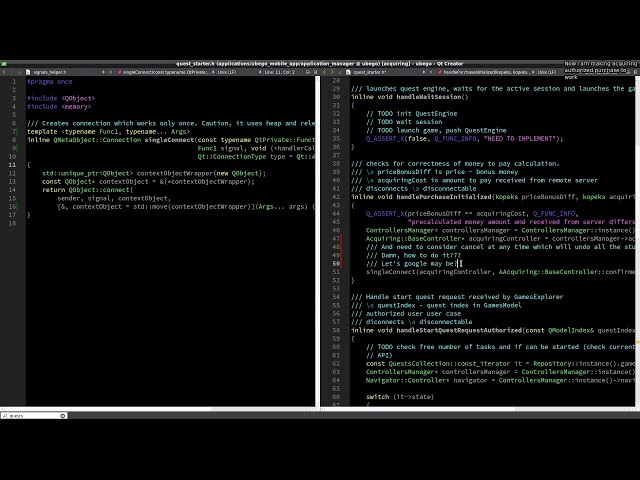
Task: Click the locator search field containing 'quests'
Action: click(x=35, y=416)
